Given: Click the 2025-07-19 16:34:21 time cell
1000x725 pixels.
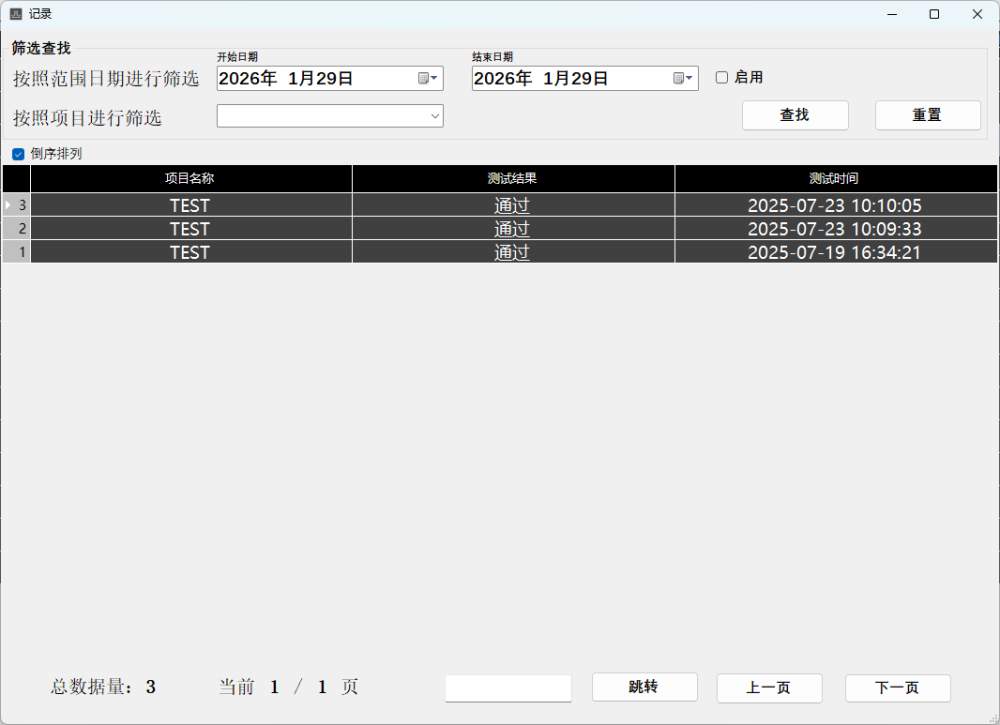Looking at the screenshot, I should click(x=834, y=252).
